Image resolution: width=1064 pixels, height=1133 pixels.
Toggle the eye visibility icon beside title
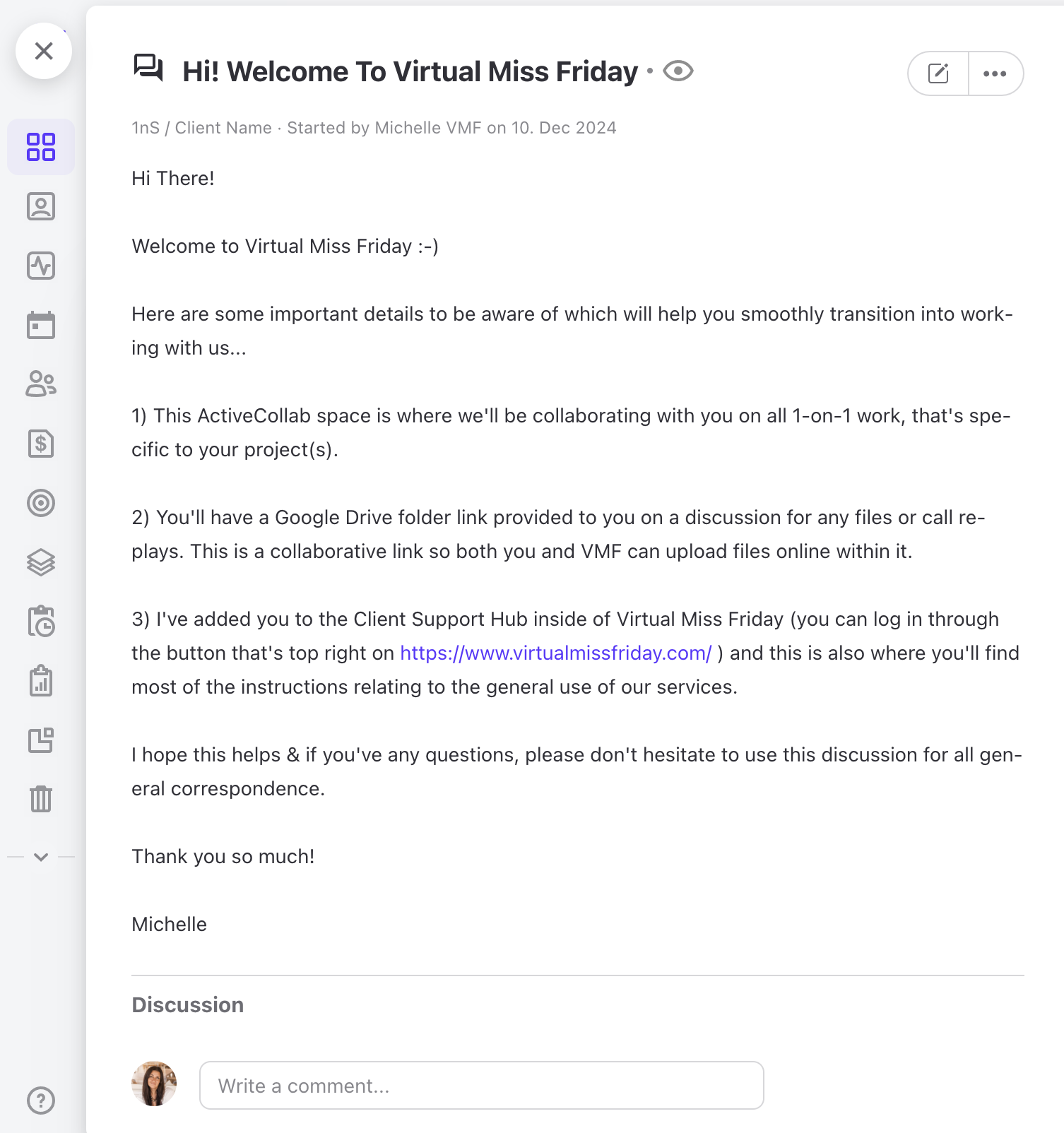click(678, 71)
